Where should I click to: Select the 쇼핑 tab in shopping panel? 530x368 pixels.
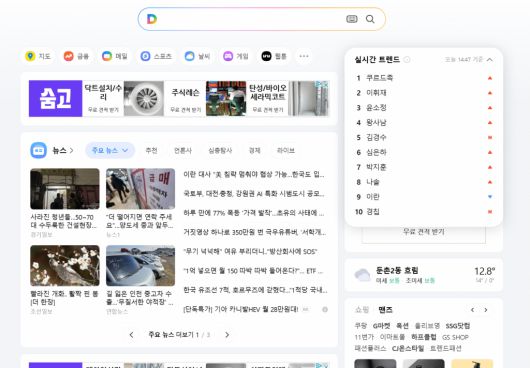pos(362,310)
